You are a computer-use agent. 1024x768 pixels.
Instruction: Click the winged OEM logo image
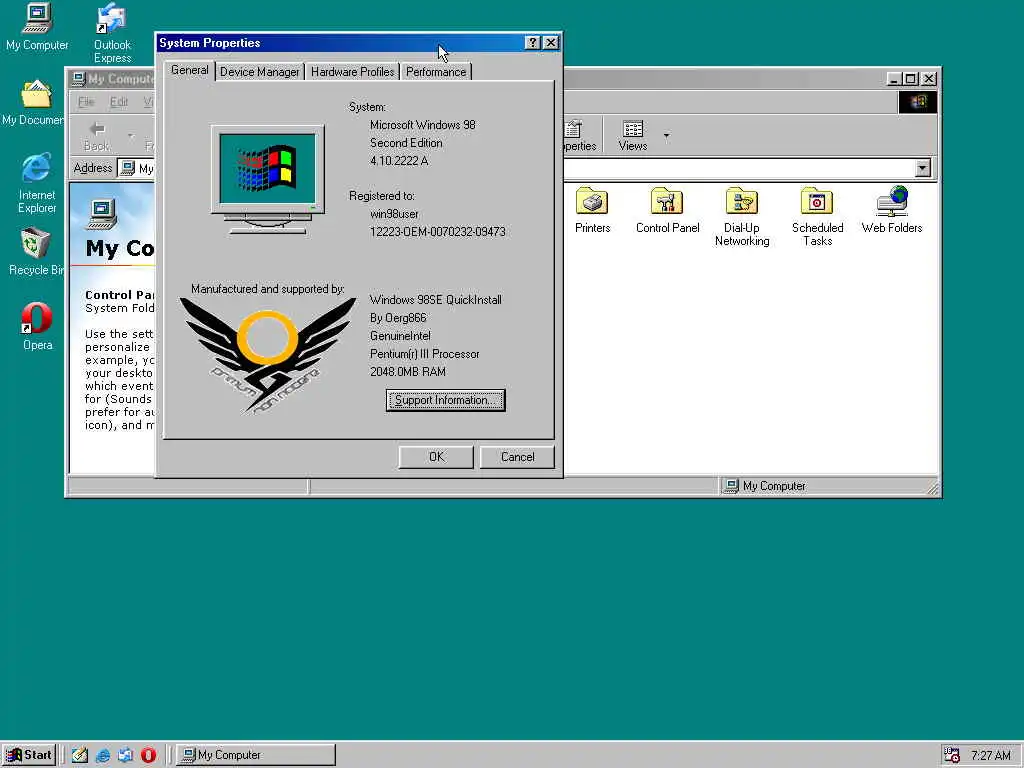tap(268, 355)
